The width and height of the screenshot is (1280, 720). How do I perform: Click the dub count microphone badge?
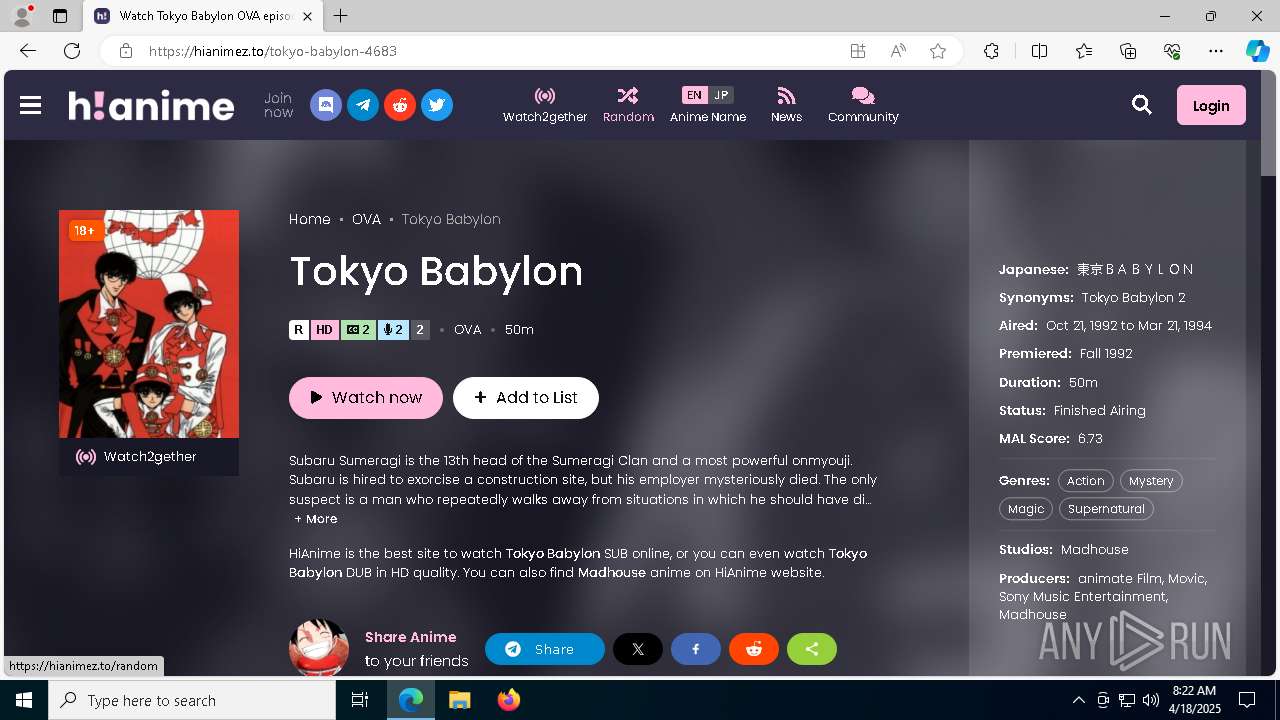tap(394, 330)
